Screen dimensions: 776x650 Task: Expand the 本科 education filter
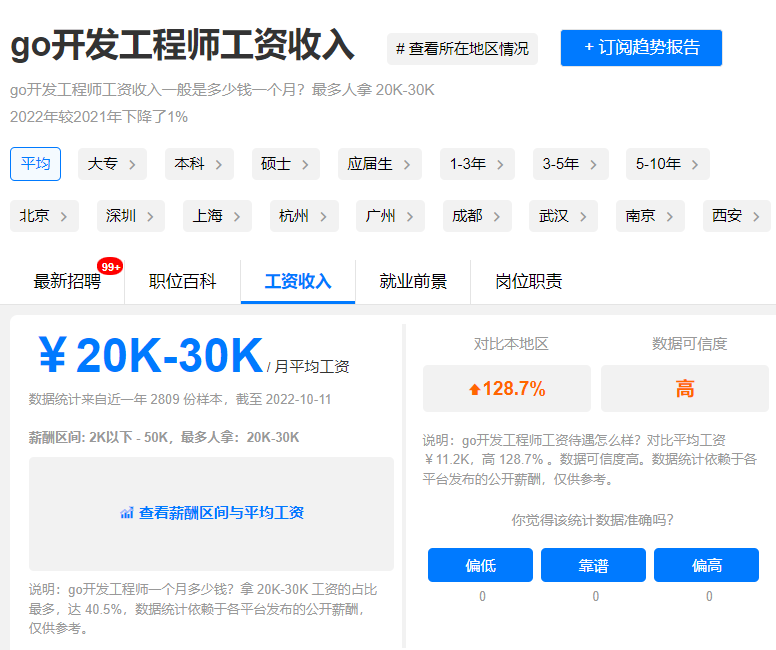pyautogui.click(x=199, y=164)
